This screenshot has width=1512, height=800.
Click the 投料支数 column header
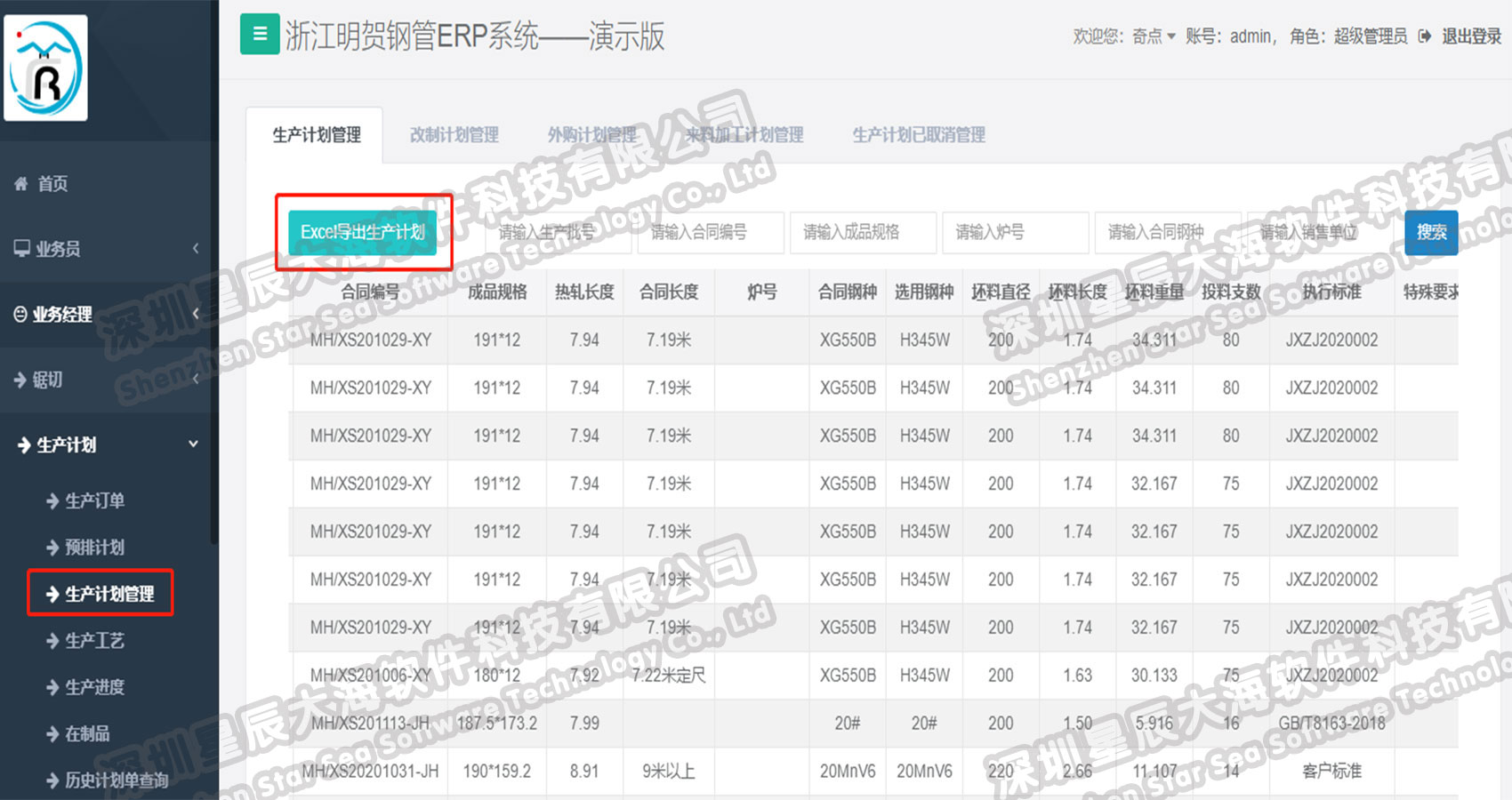point(1231,292)
